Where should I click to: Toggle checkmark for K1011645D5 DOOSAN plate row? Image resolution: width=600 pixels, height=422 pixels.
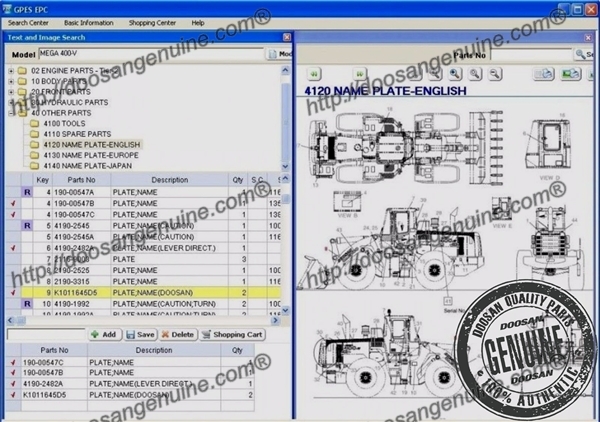12,292
